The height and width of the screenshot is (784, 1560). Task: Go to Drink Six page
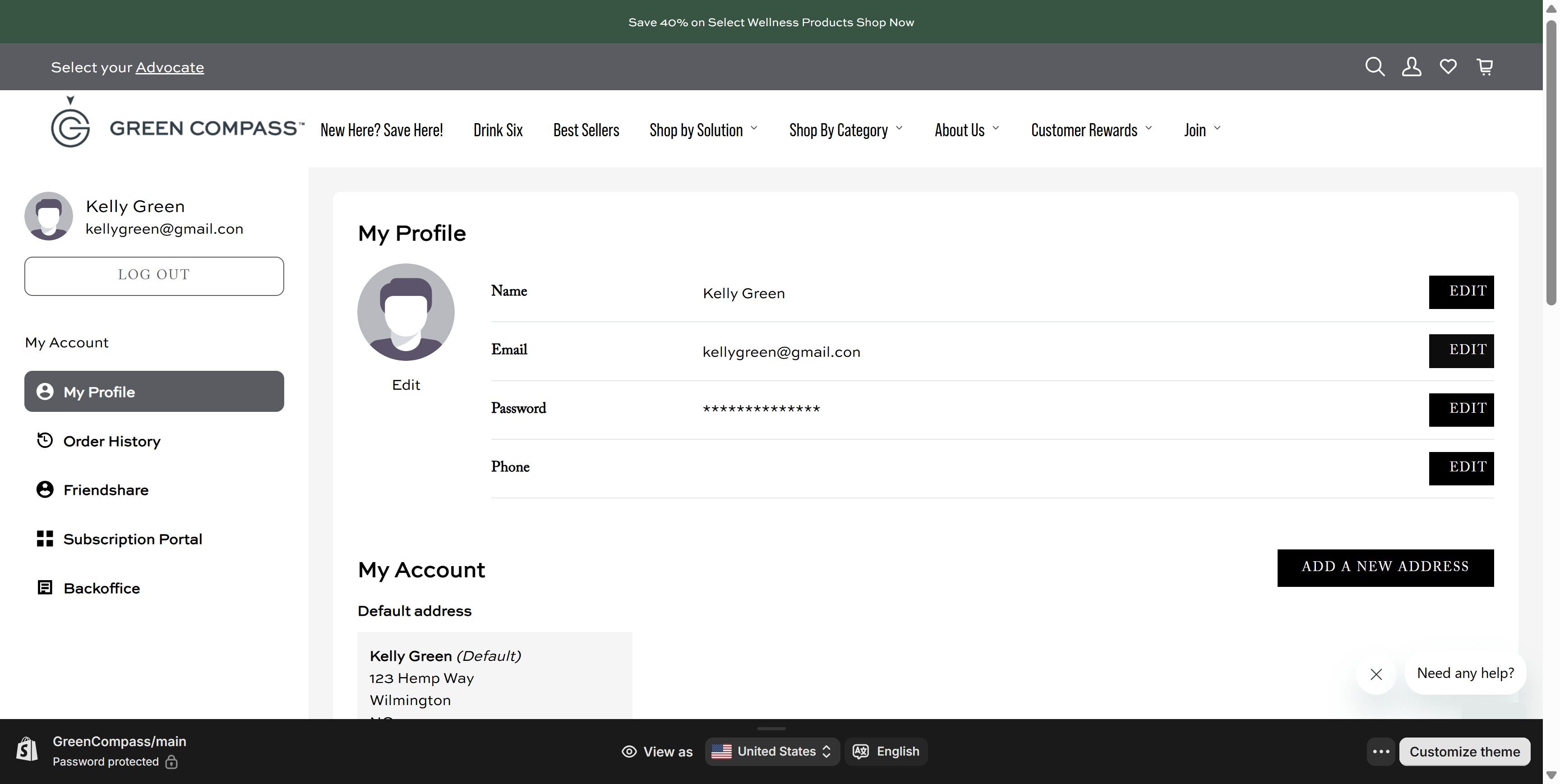pos(498,130)
